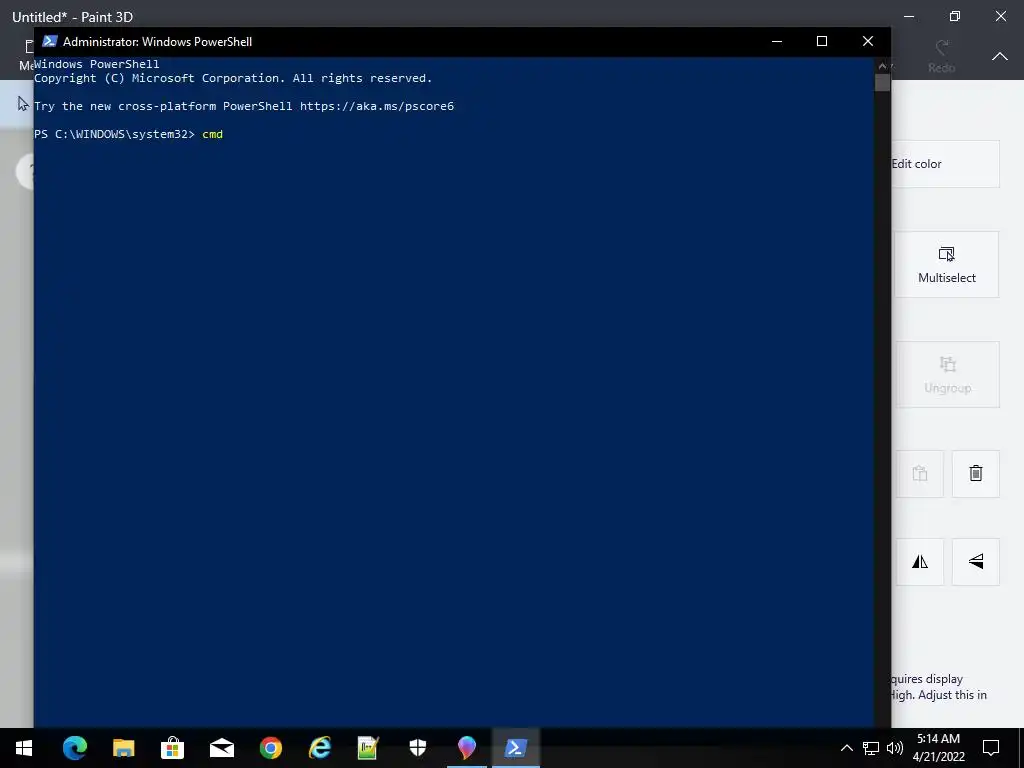The width and height of the screenshot is (1024, 768).
Task: Minimize the Paint 3D window
Action: tap(909, 16)
